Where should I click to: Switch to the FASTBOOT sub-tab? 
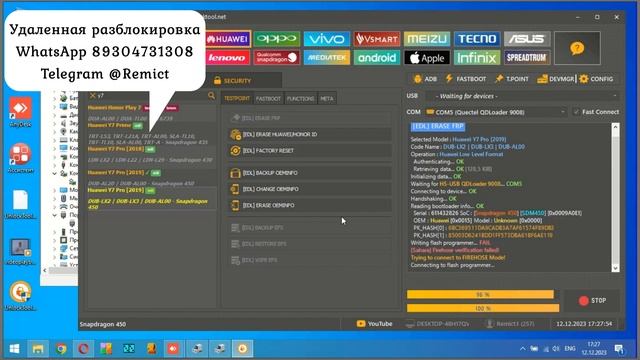(268, 98)
